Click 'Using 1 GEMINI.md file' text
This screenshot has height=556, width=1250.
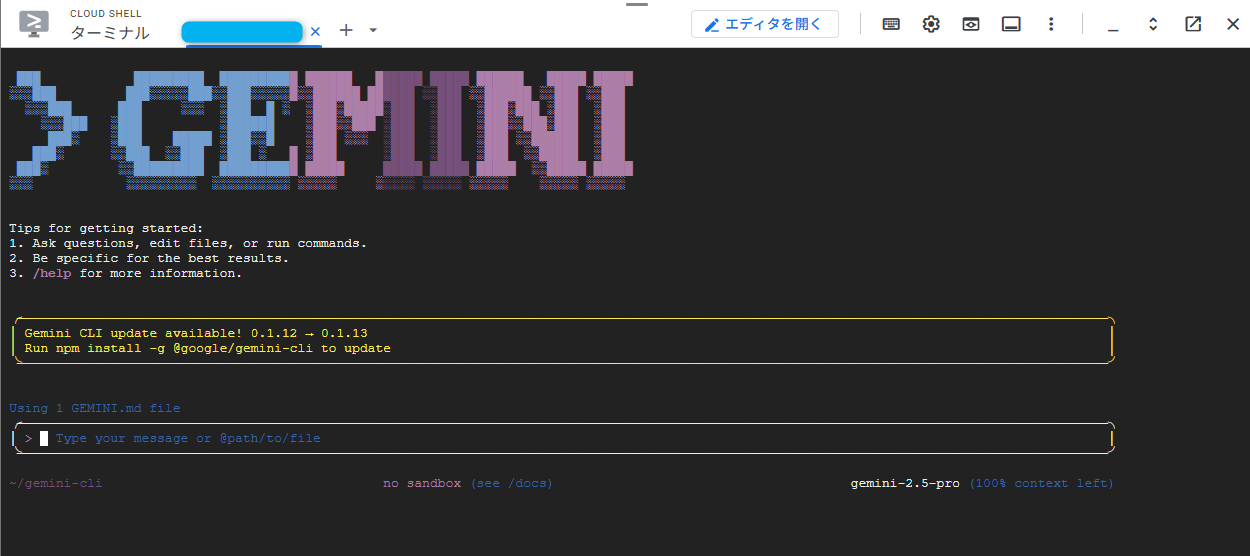[x=95, y=408]
